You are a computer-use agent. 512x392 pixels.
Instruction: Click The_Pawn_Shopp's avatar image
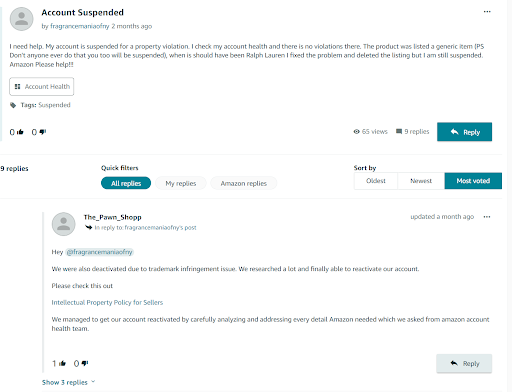click(x=64, y=224)
